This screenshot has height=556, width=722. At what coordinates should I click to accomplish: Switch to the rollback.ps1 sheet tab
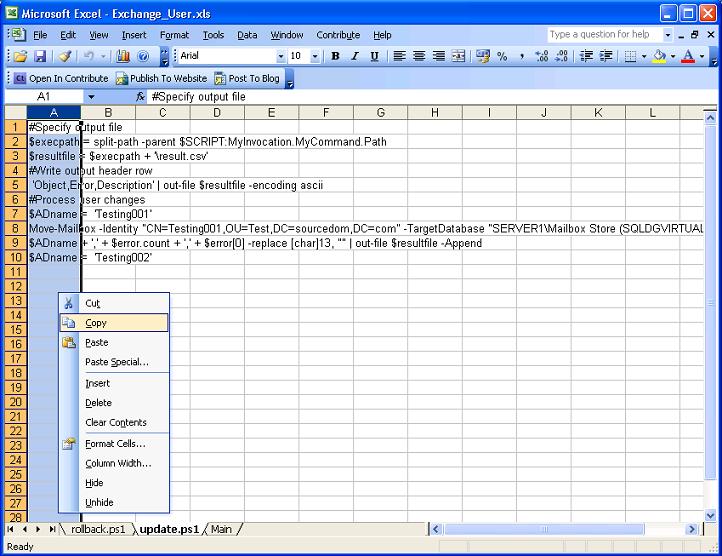pos(98,529)
